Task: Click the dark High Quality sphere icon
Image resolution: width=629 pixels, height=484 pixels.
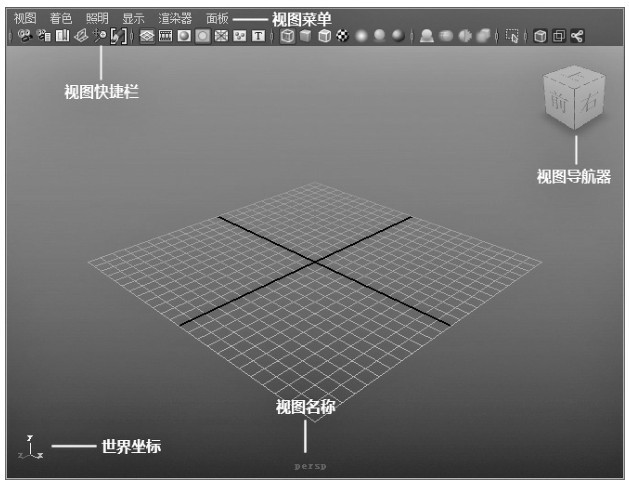Action: point(398,36)
